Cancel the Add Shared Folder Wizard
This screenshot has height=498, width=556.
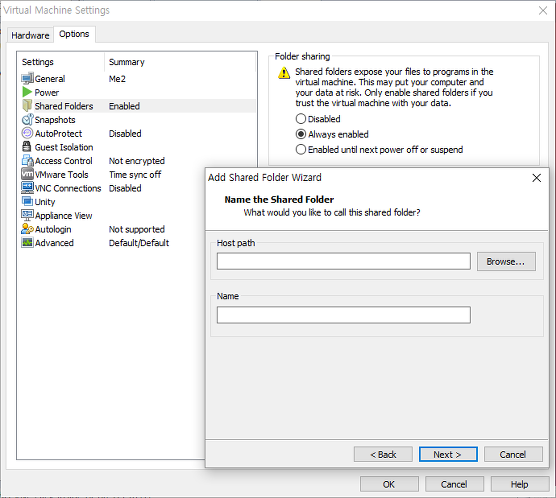coord(513,454)
